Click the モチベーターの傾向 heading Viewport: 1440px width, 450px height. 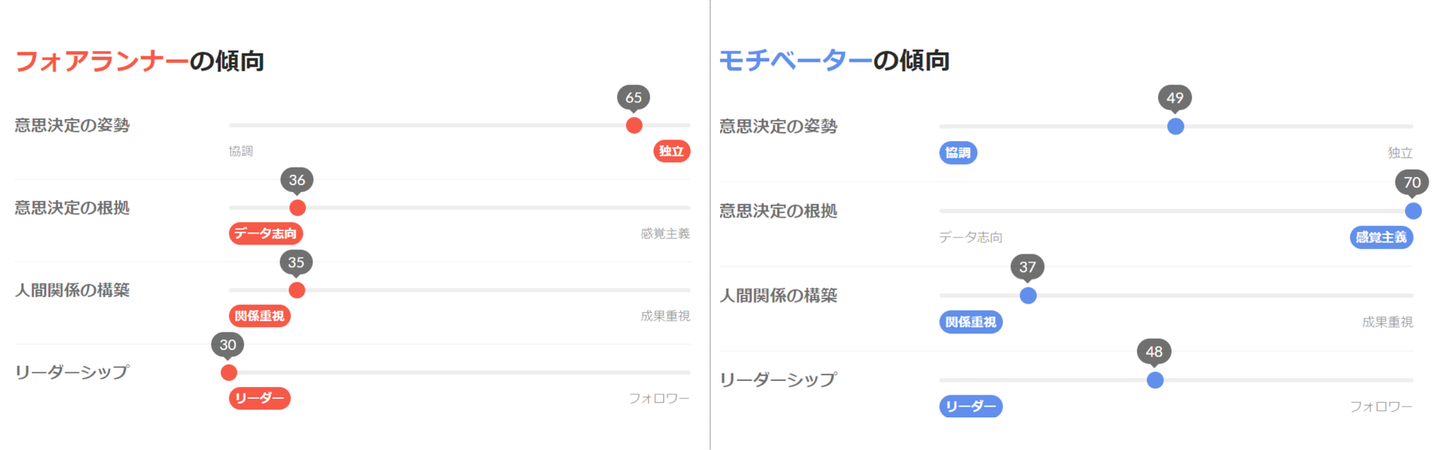pyautogui.click(x=834, y=62)
